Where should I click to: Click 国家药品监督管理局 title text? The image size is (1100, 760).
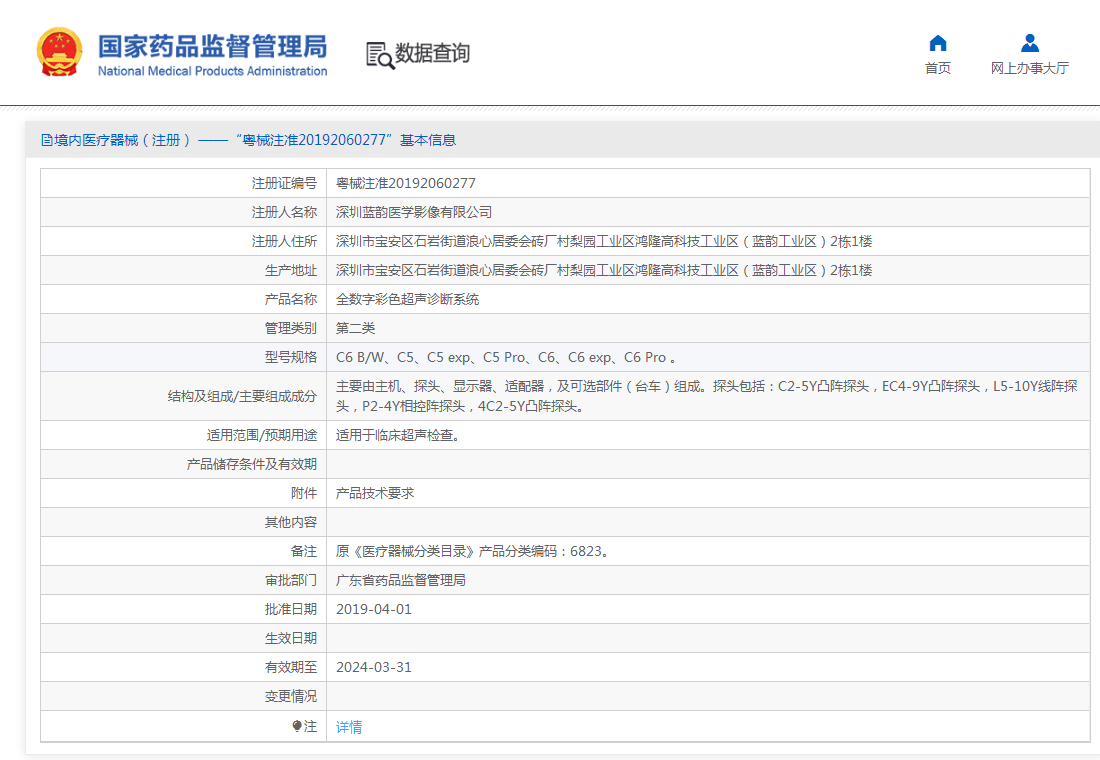click(213, 46)
